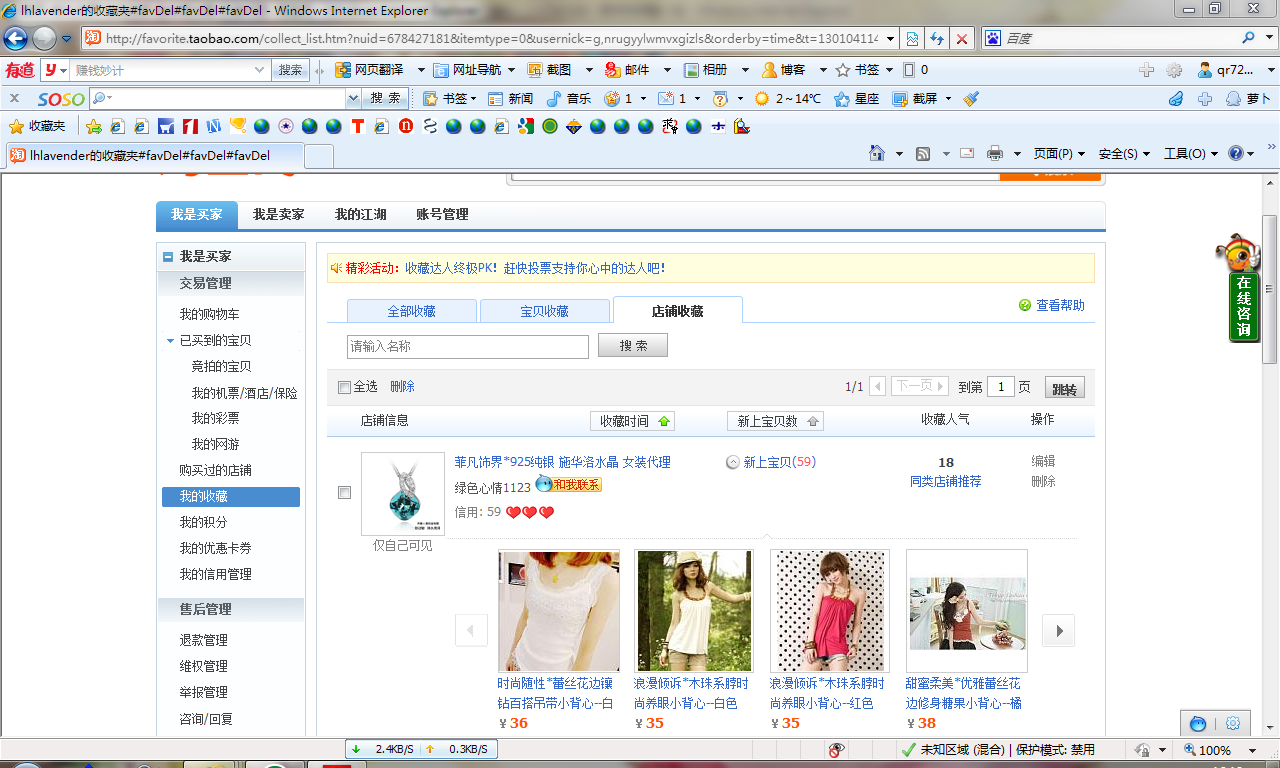Click 我的积分 in the sidebar
Image resolution: width=1280 pixels, height=768 pixels.
204,522
